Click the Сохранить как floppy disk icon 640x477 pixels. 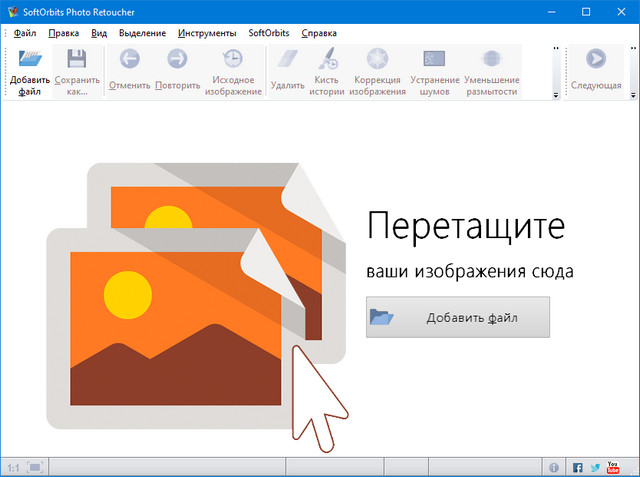click(76, 71)
